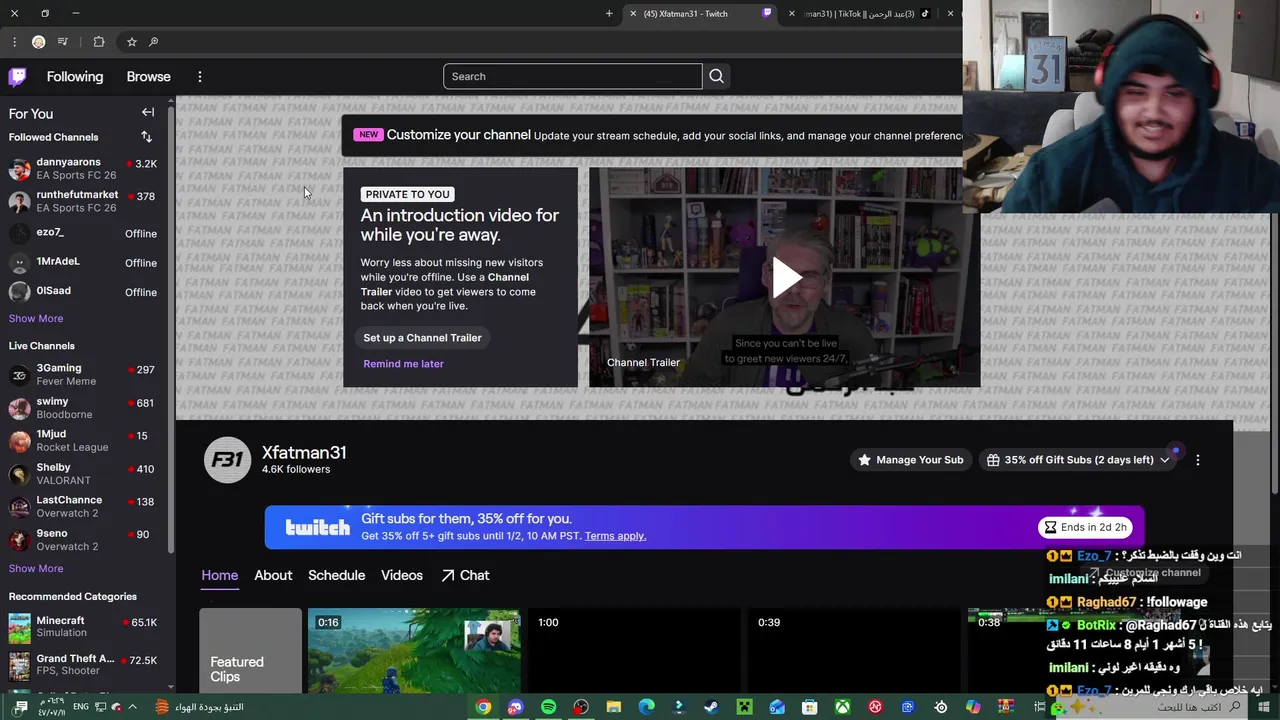This screenshot has width=1280, height=720.
Task: Switch to the Videos tab
Action: [402, 575]
